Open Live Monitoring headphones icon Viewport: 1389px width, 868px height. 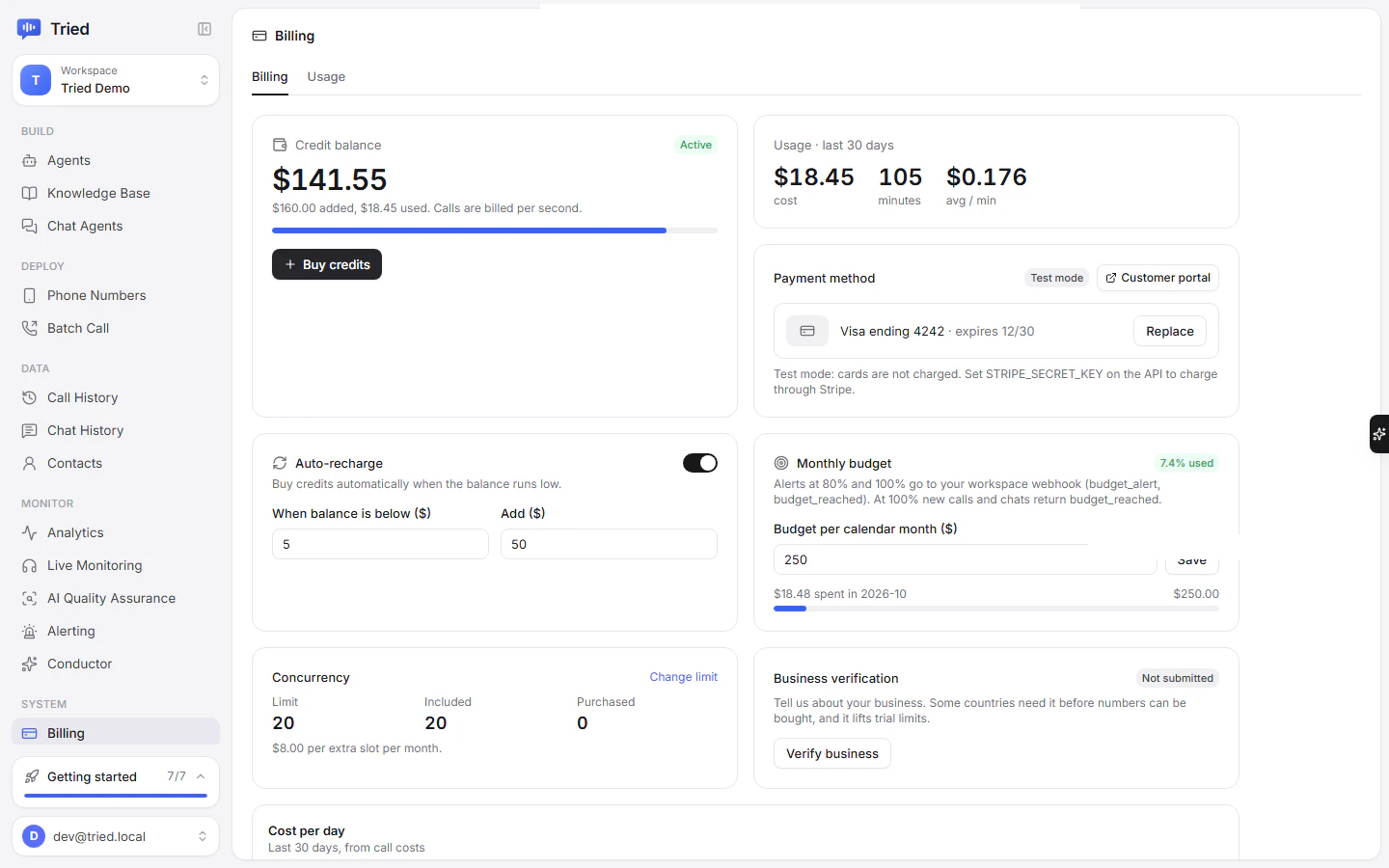pos(30,566)
